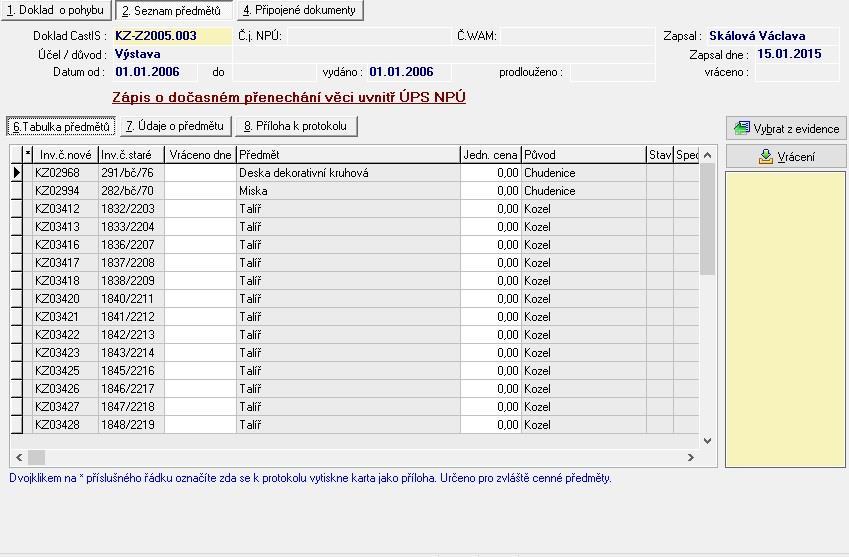Viewport: 849px width, 557px height.
Task: Click the table's scroll up arrow
Action: pos(707,155)
